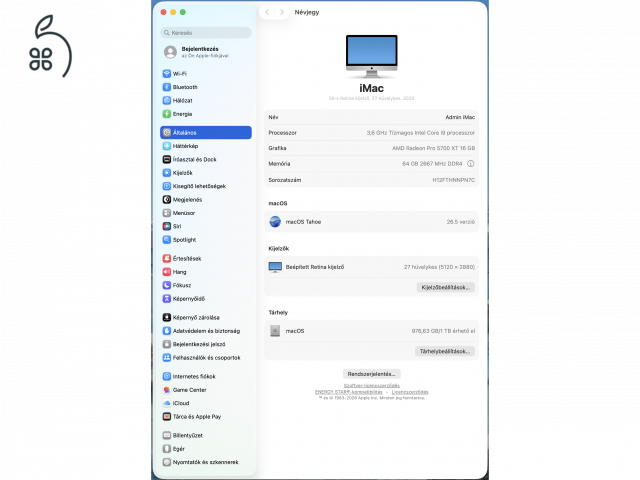Open the Értesítések notifications icon
Screen dimensions: 640x480
(167, 258)
